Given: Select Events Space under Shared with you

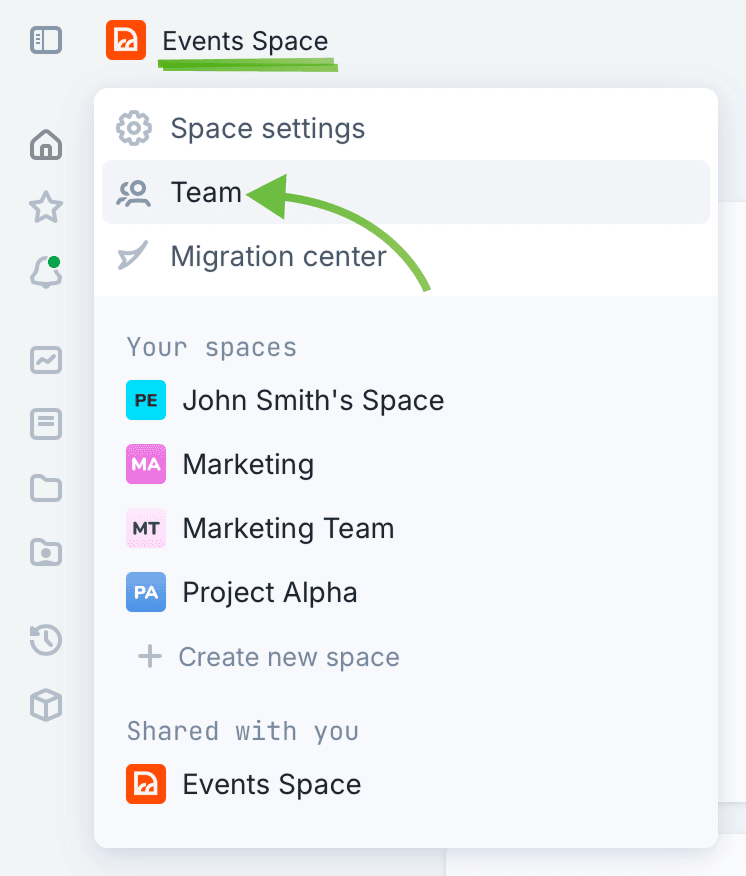Looking at the screenshot, I should pos(271,785).
